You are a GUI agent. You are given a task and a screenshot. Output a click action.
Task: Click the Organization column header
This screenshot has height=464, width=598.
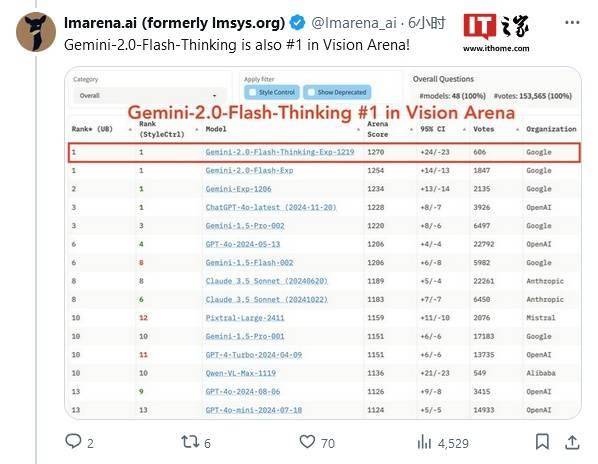click(x=551, y=129)
